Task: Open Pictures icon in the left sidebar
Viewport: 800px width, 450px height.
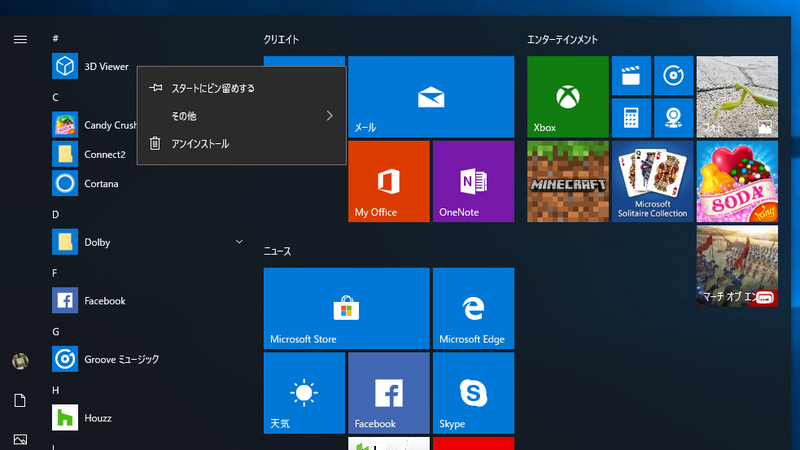Action: (x=20, y=439)
